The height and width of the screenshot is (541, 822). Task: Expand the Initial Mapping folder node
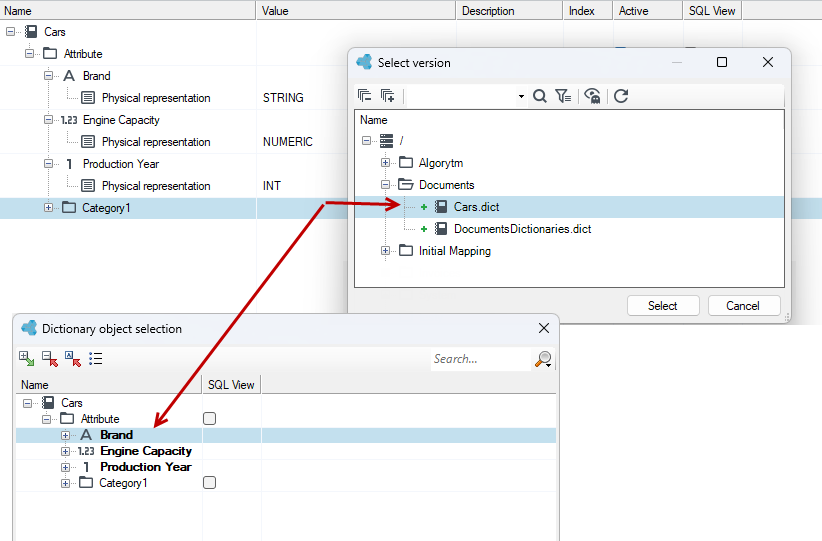pos(385,251)
